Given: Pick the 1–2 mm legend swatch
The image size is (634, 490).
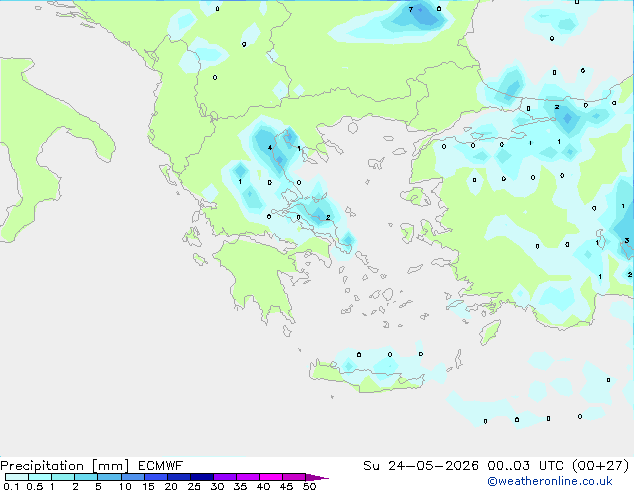Looking at the screenshot, I should coord(63,477).
